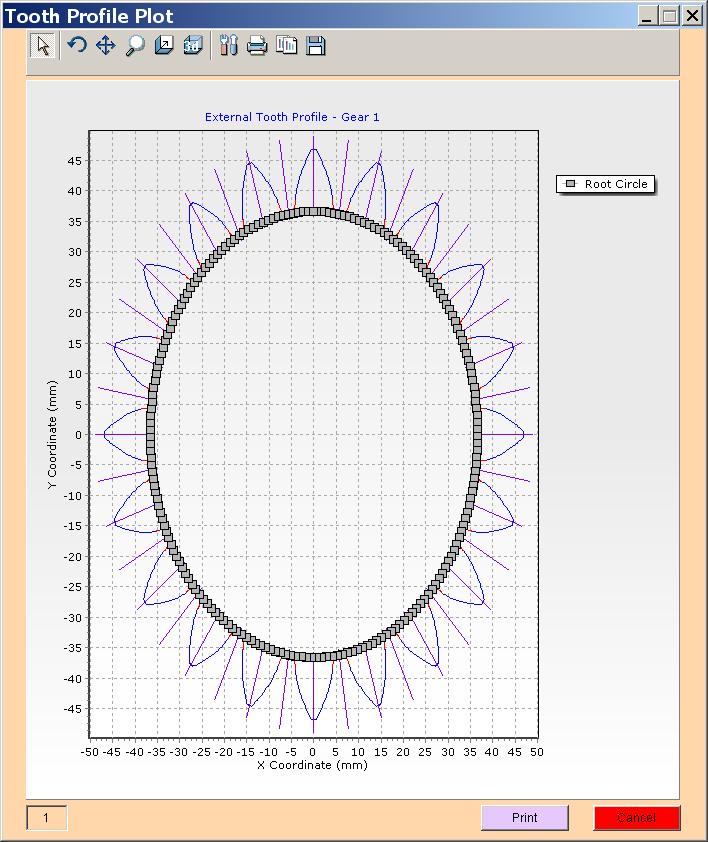Click chart title External Tooth Profile - Gear 1
Viewport: 708px width, 842px height.
tap(292, 117)
